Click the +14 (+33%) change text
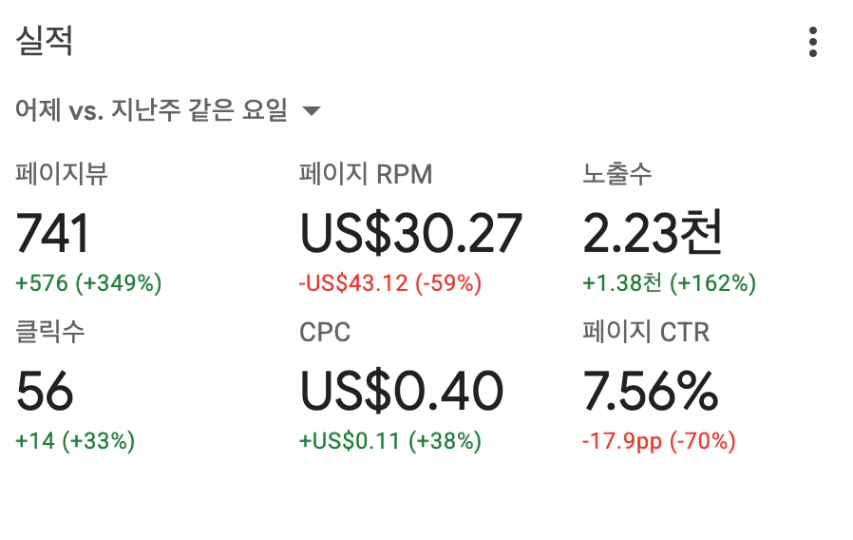Image resolution: width=853 pixels, height=540 pixels. click(x=75, y=441)
